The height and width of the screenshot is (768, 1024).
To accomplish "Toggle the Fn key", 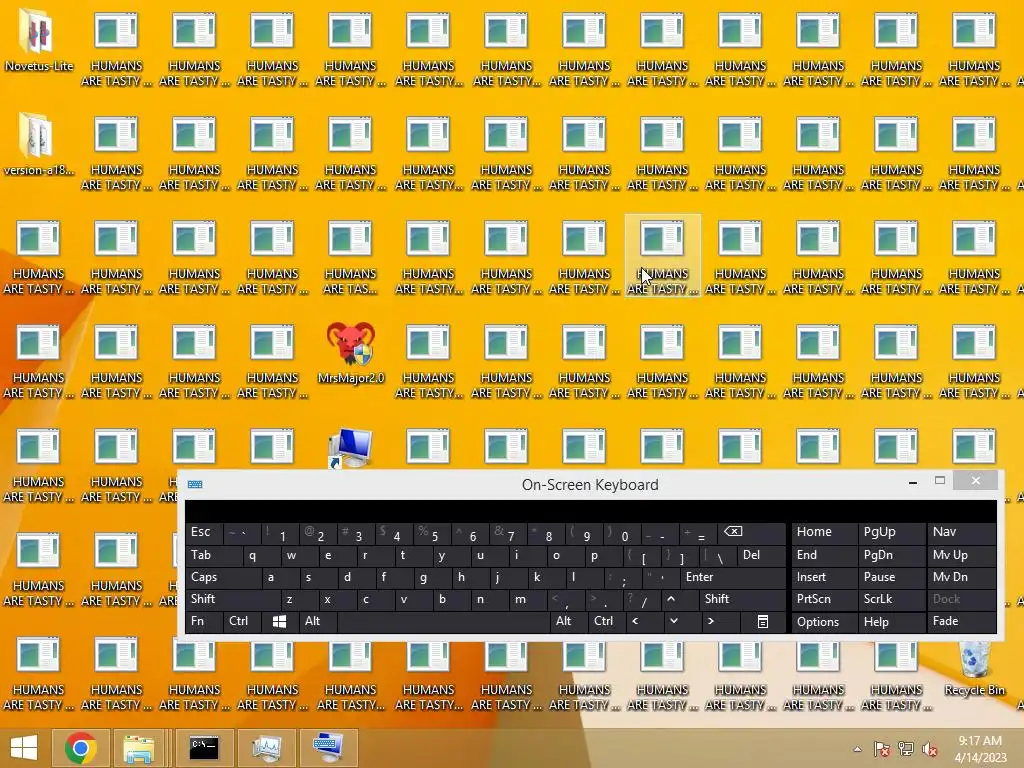I will click(204, 622).
